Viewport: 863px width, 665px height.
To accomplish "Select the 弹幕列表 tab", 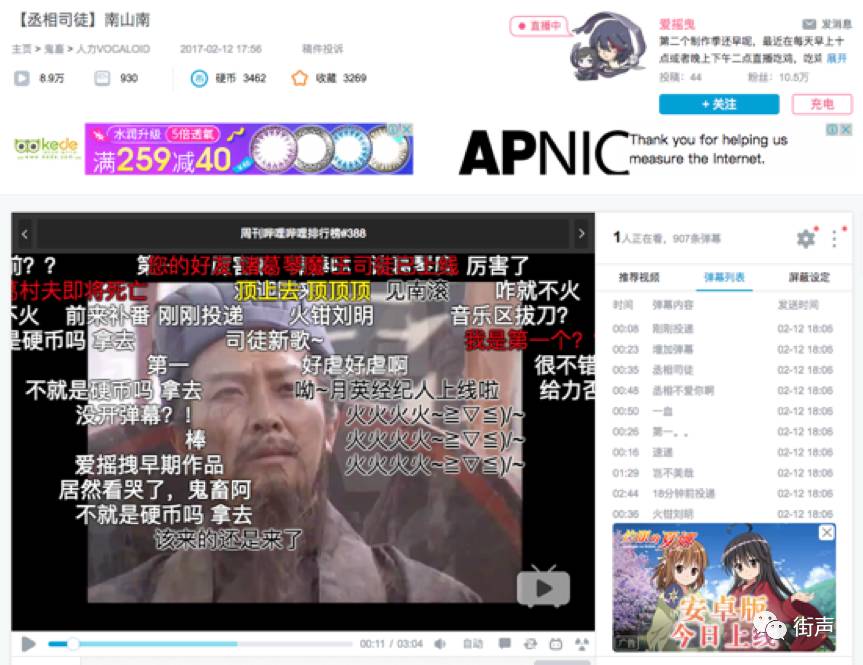I will (x=724, y=277).
